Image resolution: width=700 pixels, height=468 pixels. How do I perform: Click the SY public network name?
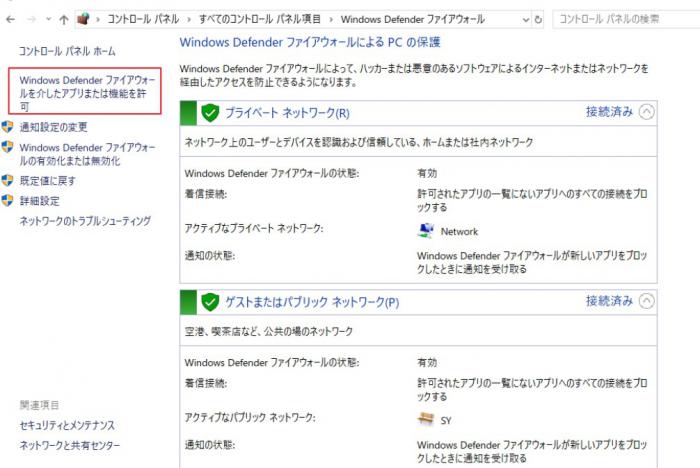[x=446, y=421]
